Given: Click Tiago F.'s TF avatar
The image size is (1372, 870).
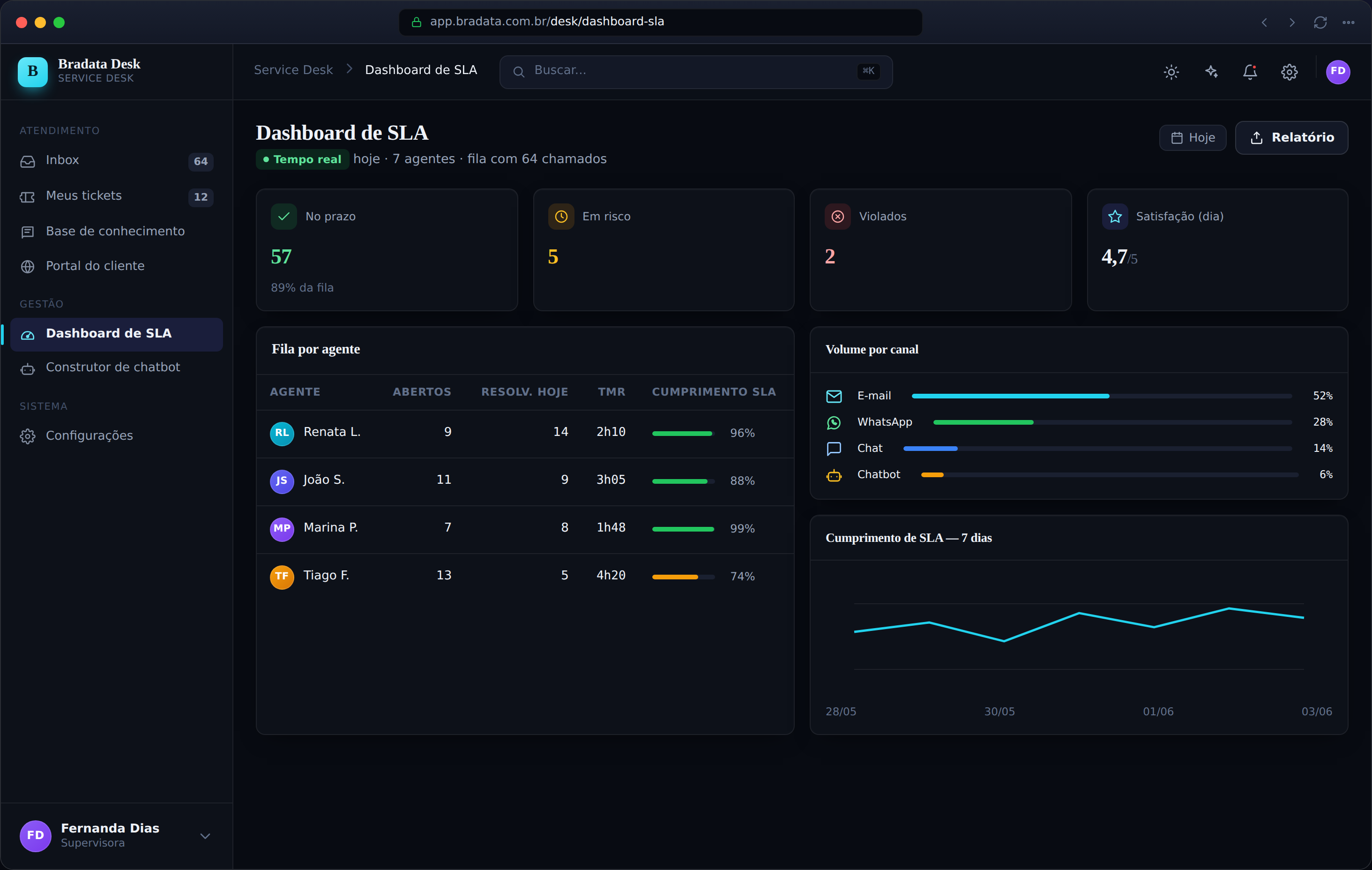Looking at the screenshot, I should click(282, 577).
